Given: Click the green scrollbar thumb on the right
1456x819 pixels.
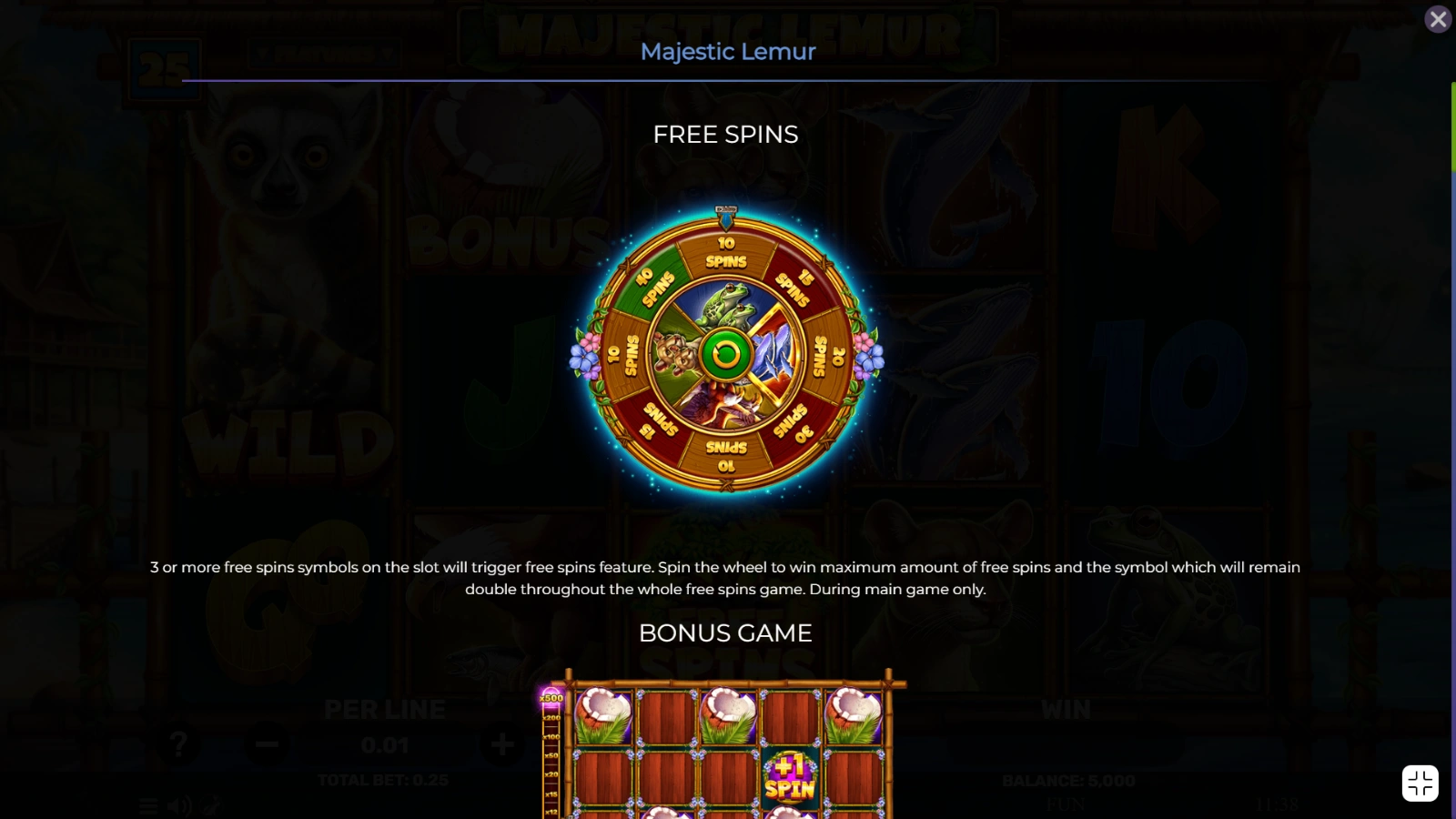Looking at the screenshot, I should pyautogui.click(x=1453, y=126).
